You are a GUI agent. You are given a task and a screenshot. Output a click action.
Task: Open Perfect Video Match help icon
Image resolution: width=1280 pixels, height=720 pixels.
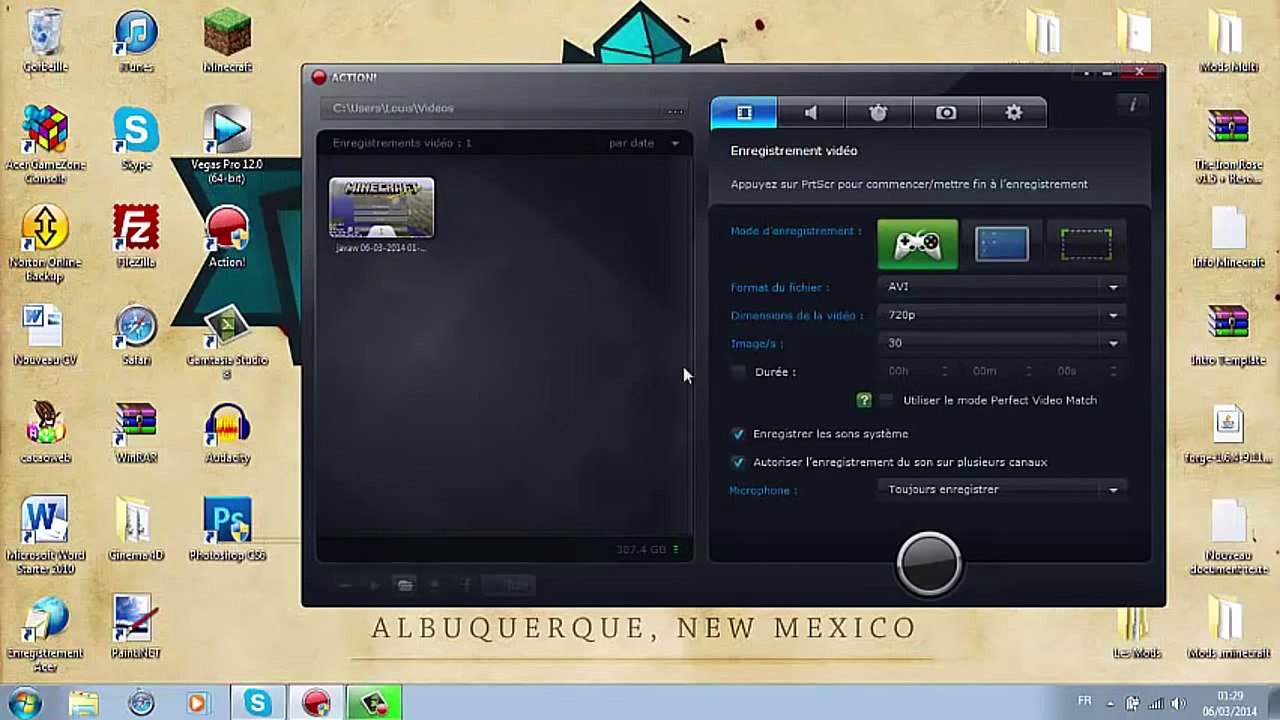pyautogui.click(x=864, y=400)
